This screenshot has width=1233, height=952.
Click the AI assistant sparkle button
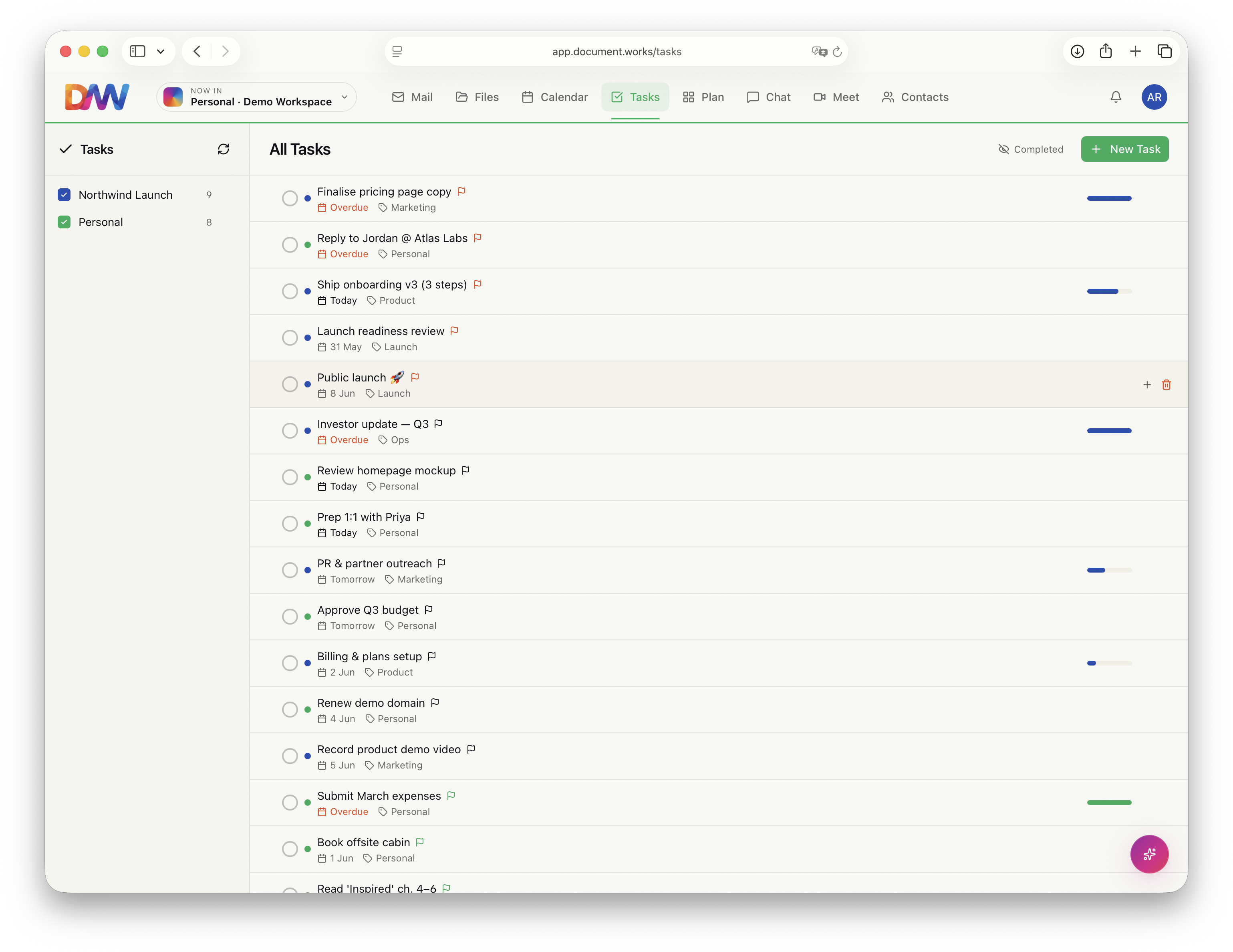point(1149,854)
